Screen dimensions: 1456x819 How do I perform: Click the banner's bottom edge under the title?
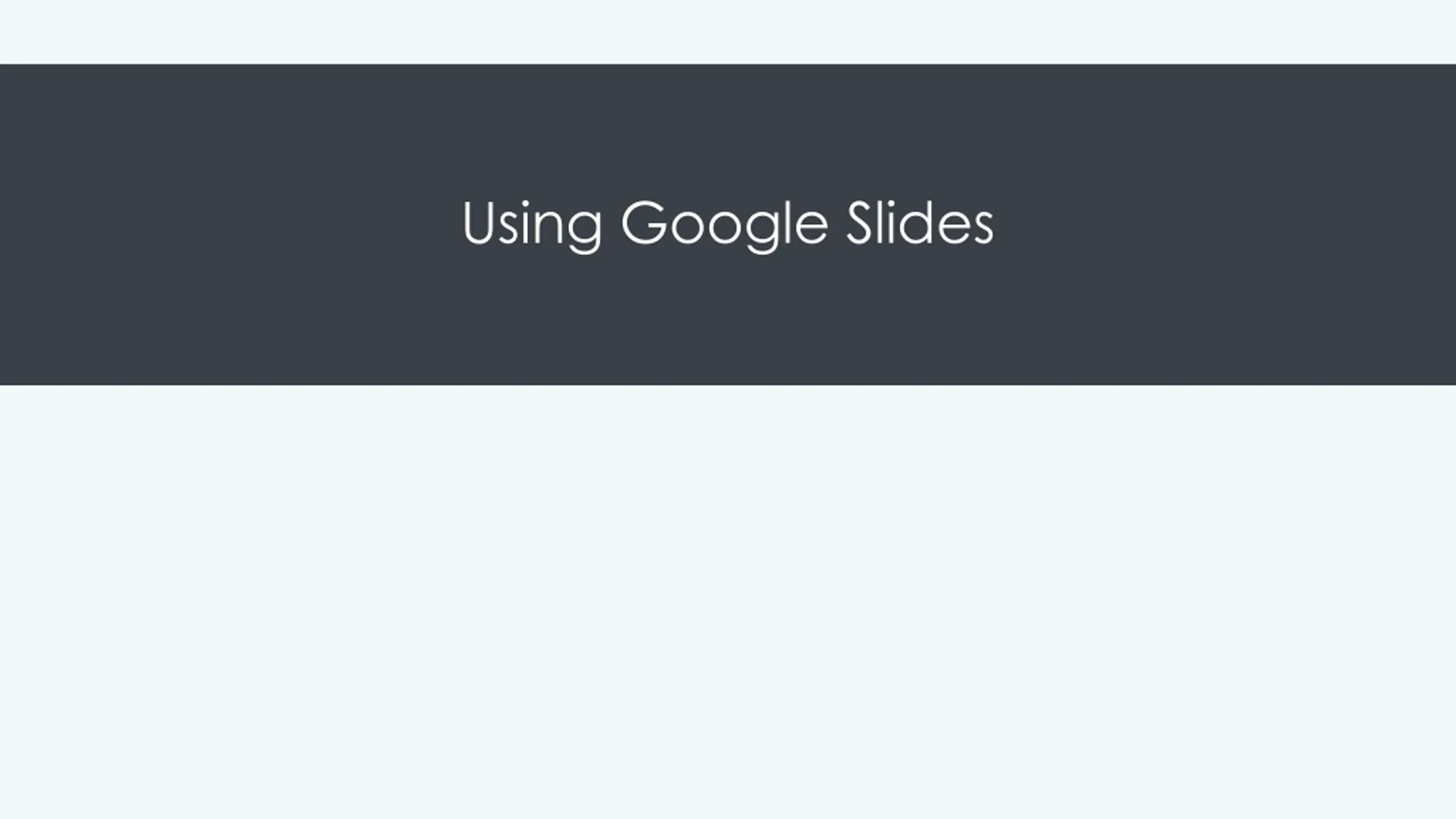click(728, 384)
